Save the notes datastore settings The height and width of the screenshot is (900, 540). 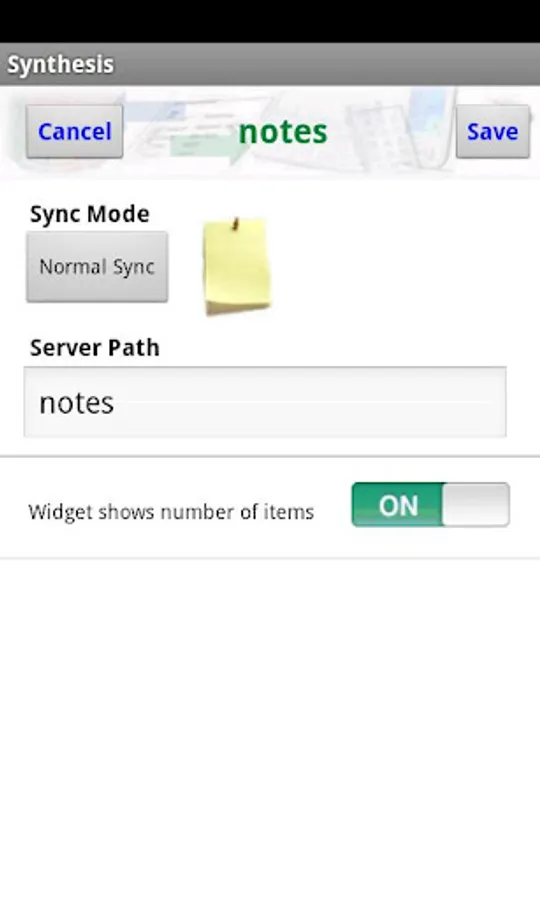coord(492,131)
